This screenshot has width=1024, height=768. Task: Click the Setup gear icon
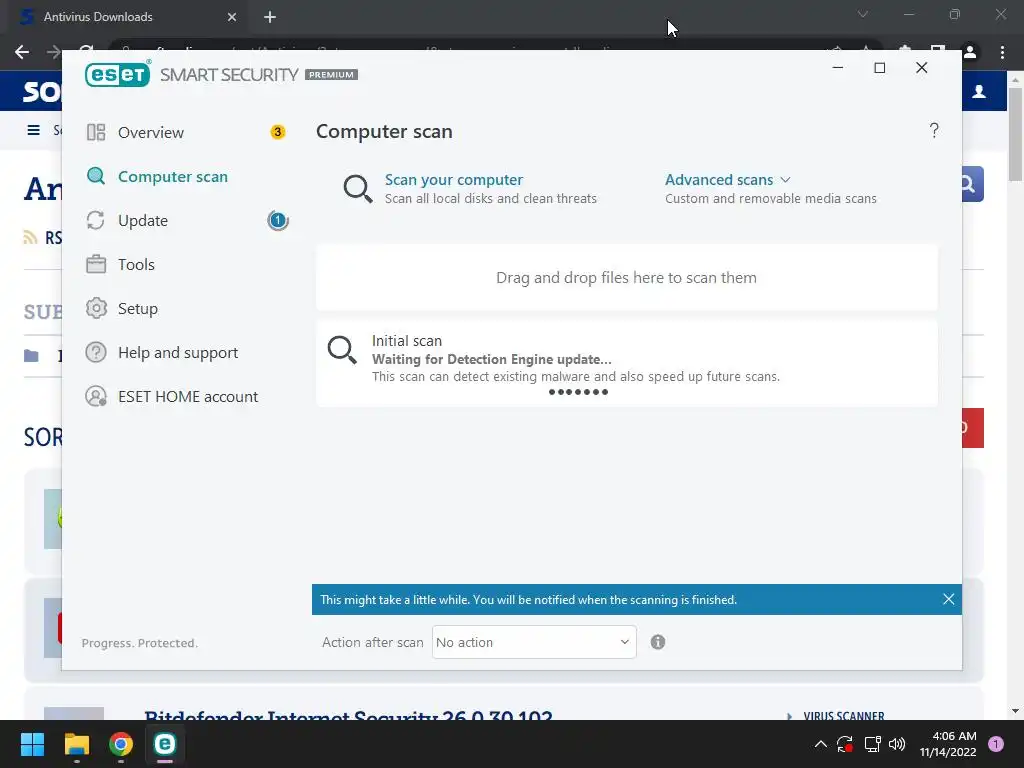pyautogui.click(x=96, y=308)
